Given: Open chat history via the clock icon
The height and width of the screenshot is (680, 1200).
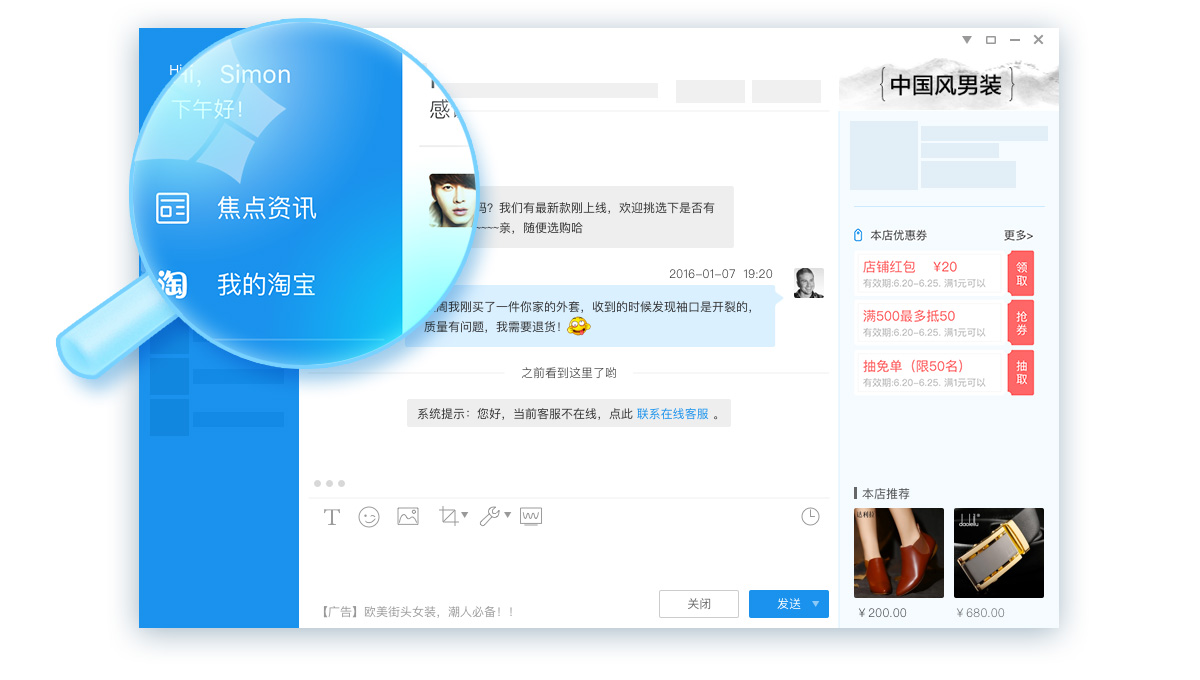Looking at the screenshot, I should click(x=810, y=516).
